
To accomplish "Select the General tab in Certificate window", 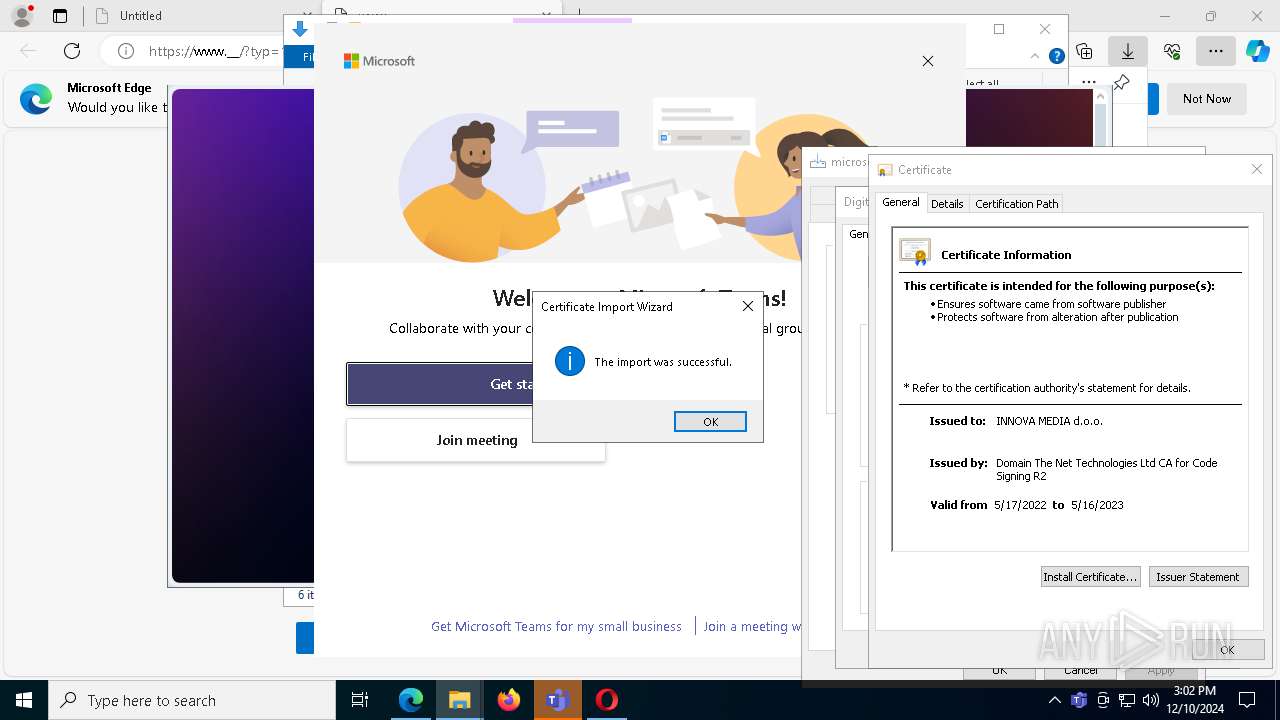I will pyautogui.click(x=900, y=202).
